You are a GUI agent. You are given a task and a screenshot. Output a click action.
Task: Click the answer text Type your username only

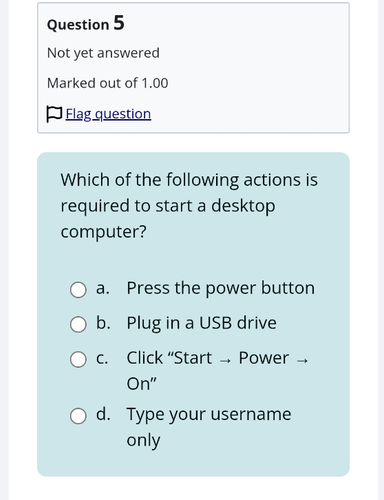click(x=209, y=427)
